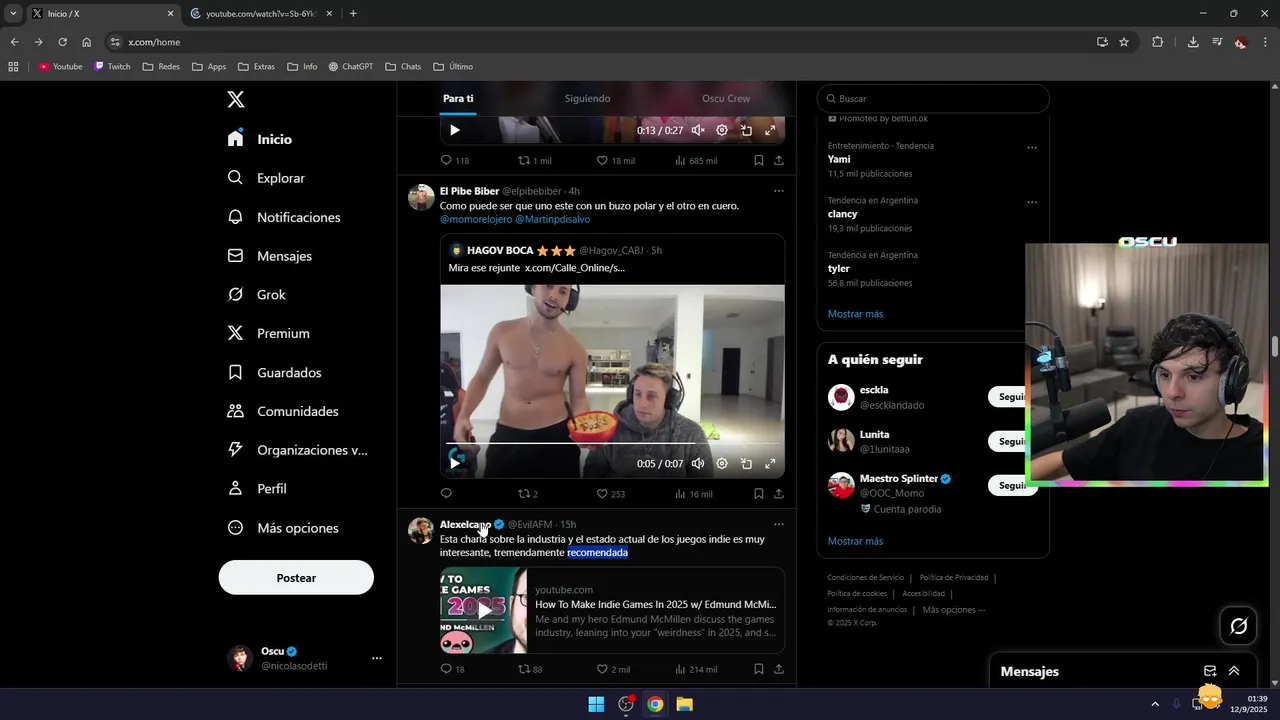Share El Pibe Biber post
This screenshot has width=1280, height=720.
[779, 493]
